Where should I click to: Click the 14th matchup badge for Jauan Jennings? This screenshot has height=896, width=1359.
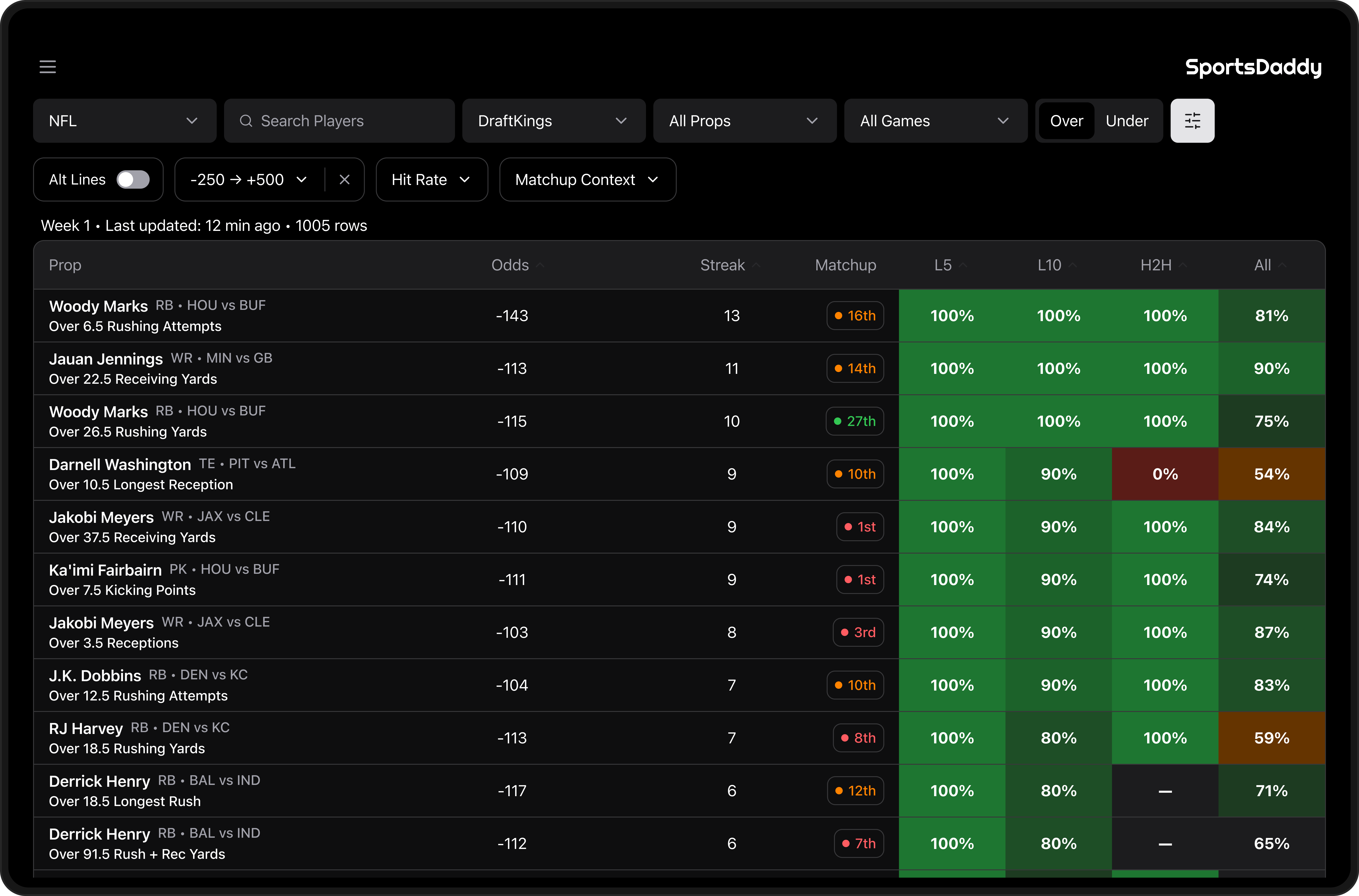coord(855,369)
